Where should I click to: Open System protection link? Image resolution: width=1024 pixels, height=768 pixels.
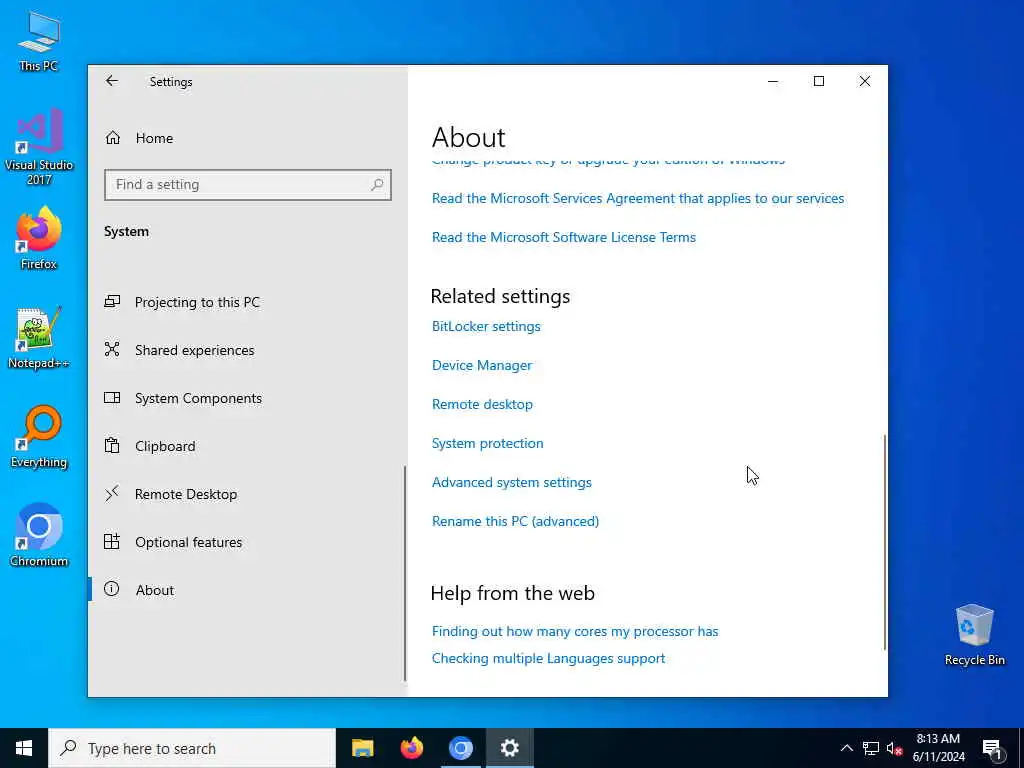[x=487, y=443]
